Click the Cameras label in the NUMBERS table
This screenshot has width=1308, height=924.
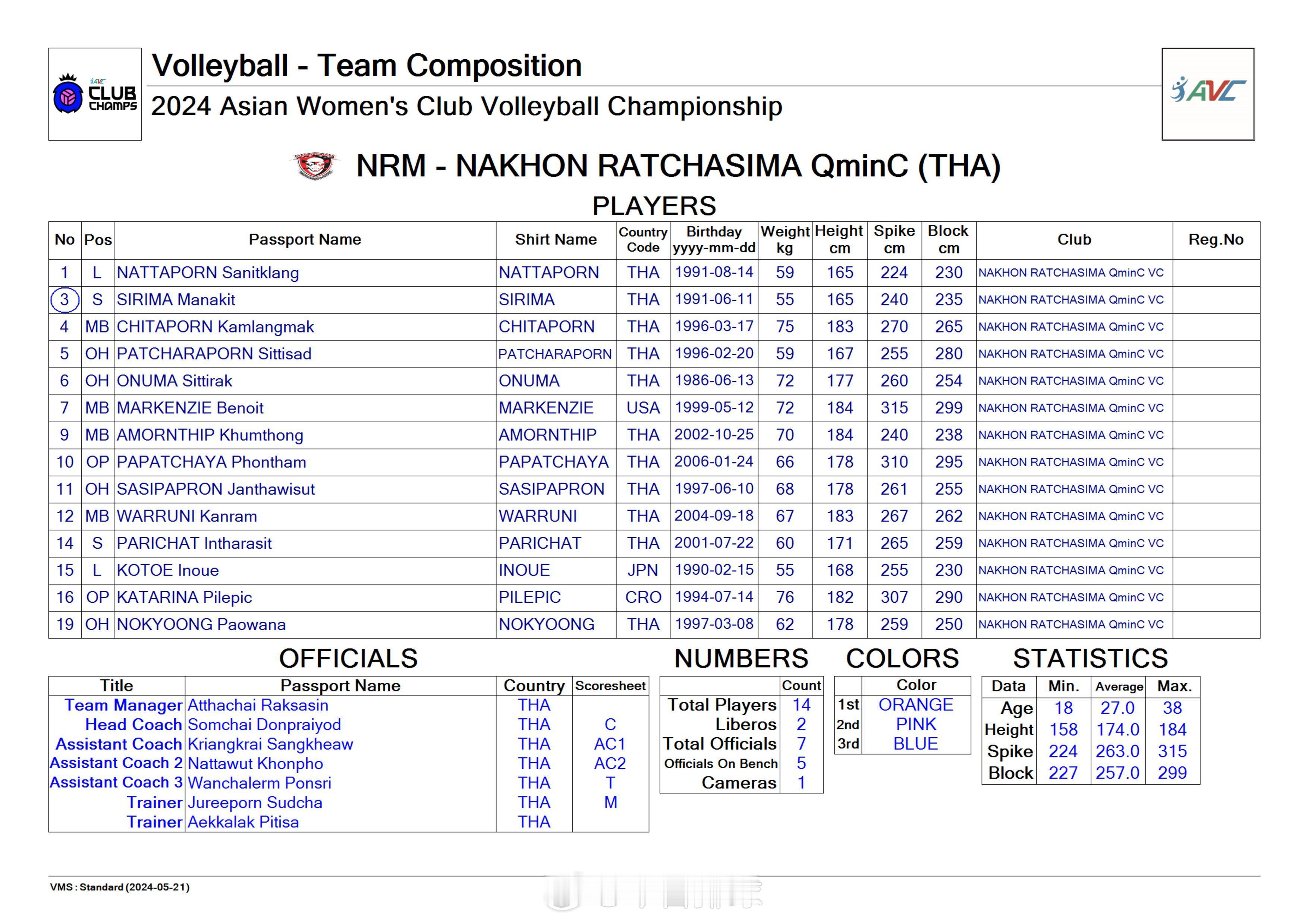pyautogui.click(x=739, y=783)
